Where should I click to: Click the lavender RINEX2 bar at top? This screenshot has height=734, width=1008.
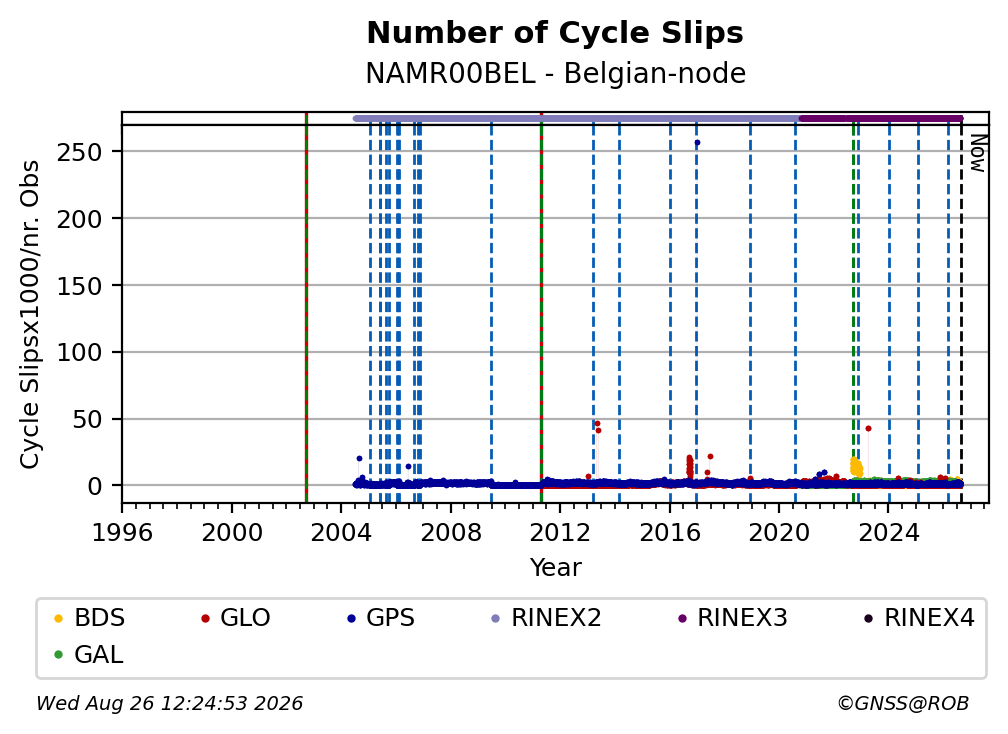[576, 118]
